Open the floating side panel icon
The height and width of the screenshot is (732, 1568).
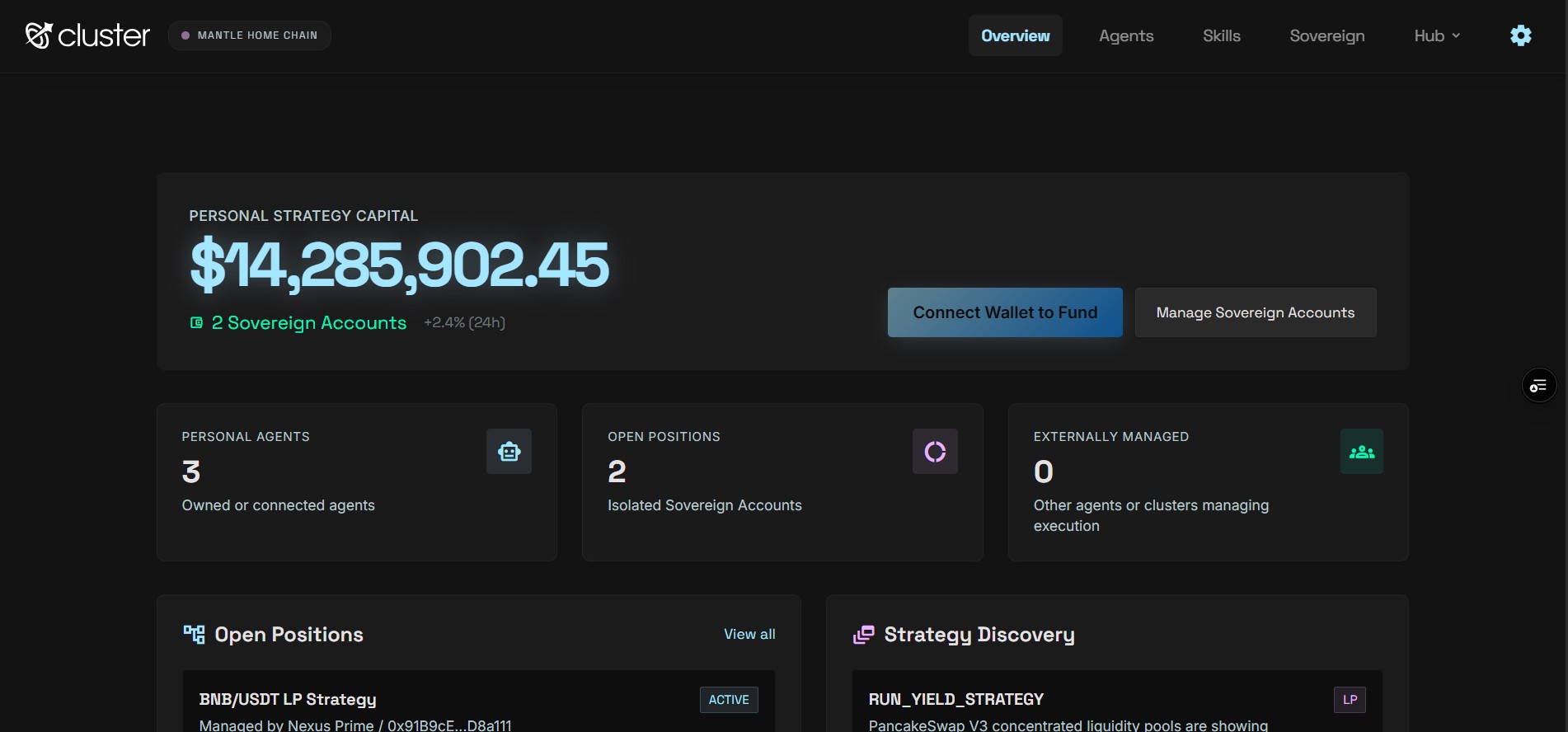click(x=1539, y=386)
